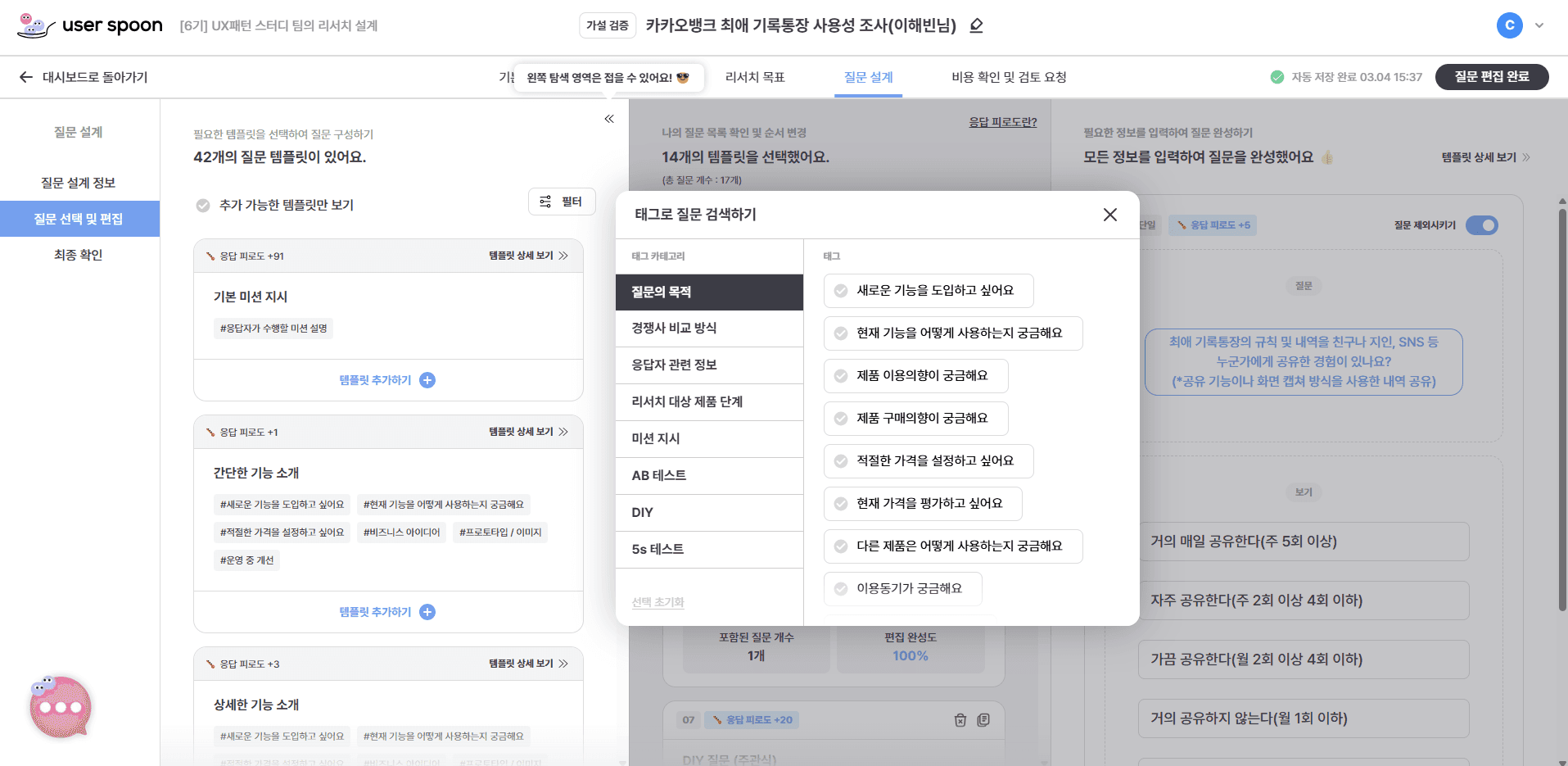Image resolution: width=1568 pixels, height=766 pixels.
Task: Close the tag search dialog
Action: pyautogui.click(x=1109, y=215)
